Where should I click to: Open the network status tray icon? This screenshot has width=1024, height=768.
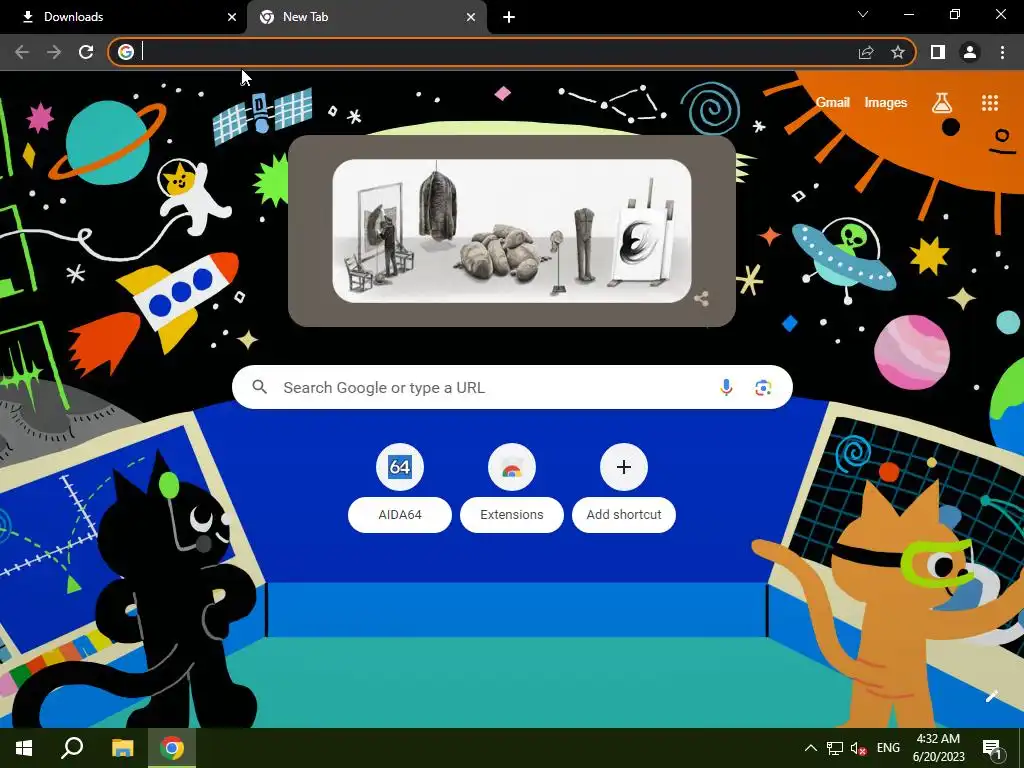[x=835, y=748]
